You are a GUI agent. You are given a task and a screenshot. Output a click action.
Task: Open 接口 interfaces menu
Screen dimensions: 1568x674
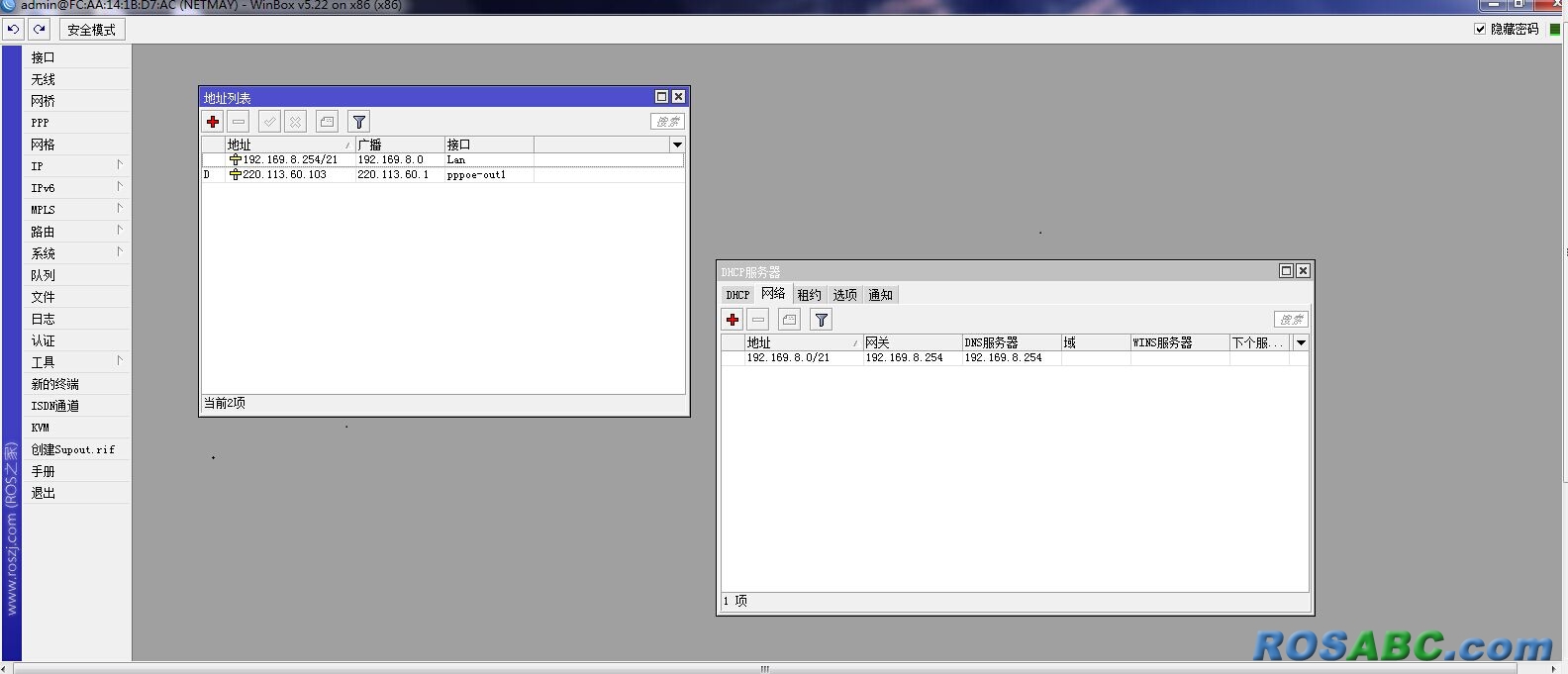pos(77,57)
